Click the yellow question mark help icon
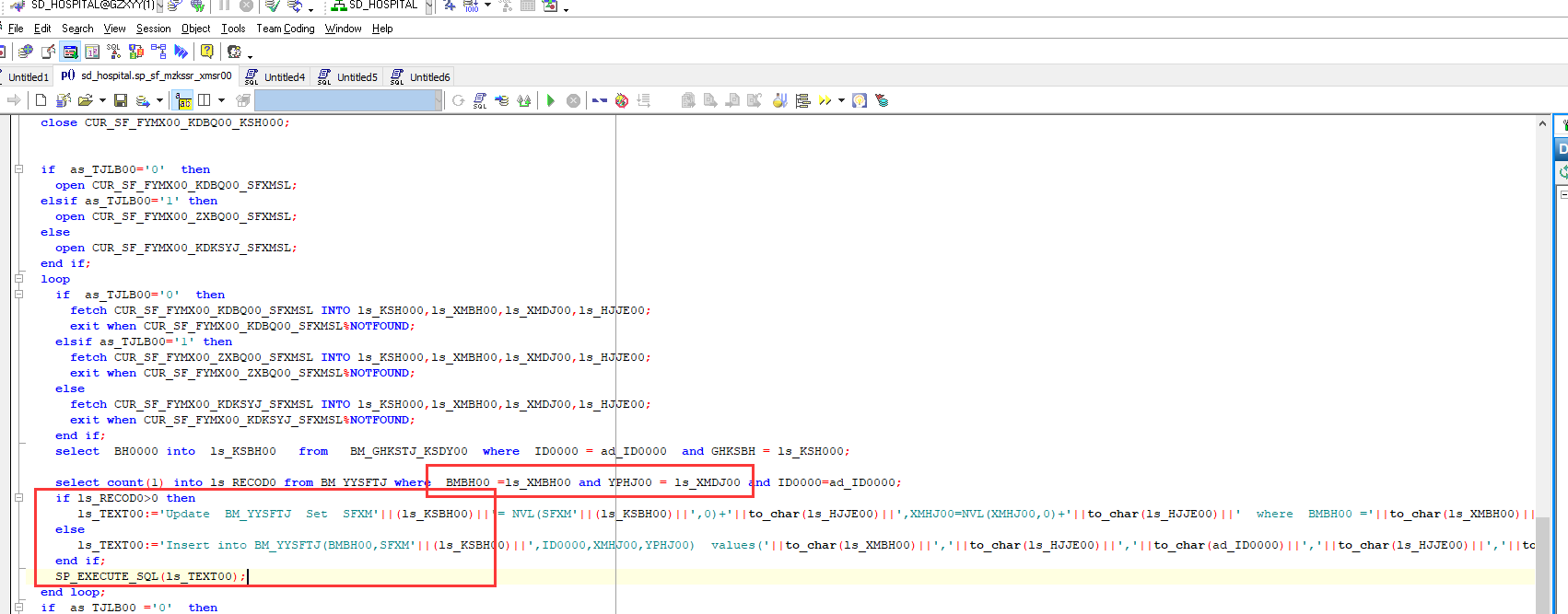1568x614 pixels. point(207,52)
